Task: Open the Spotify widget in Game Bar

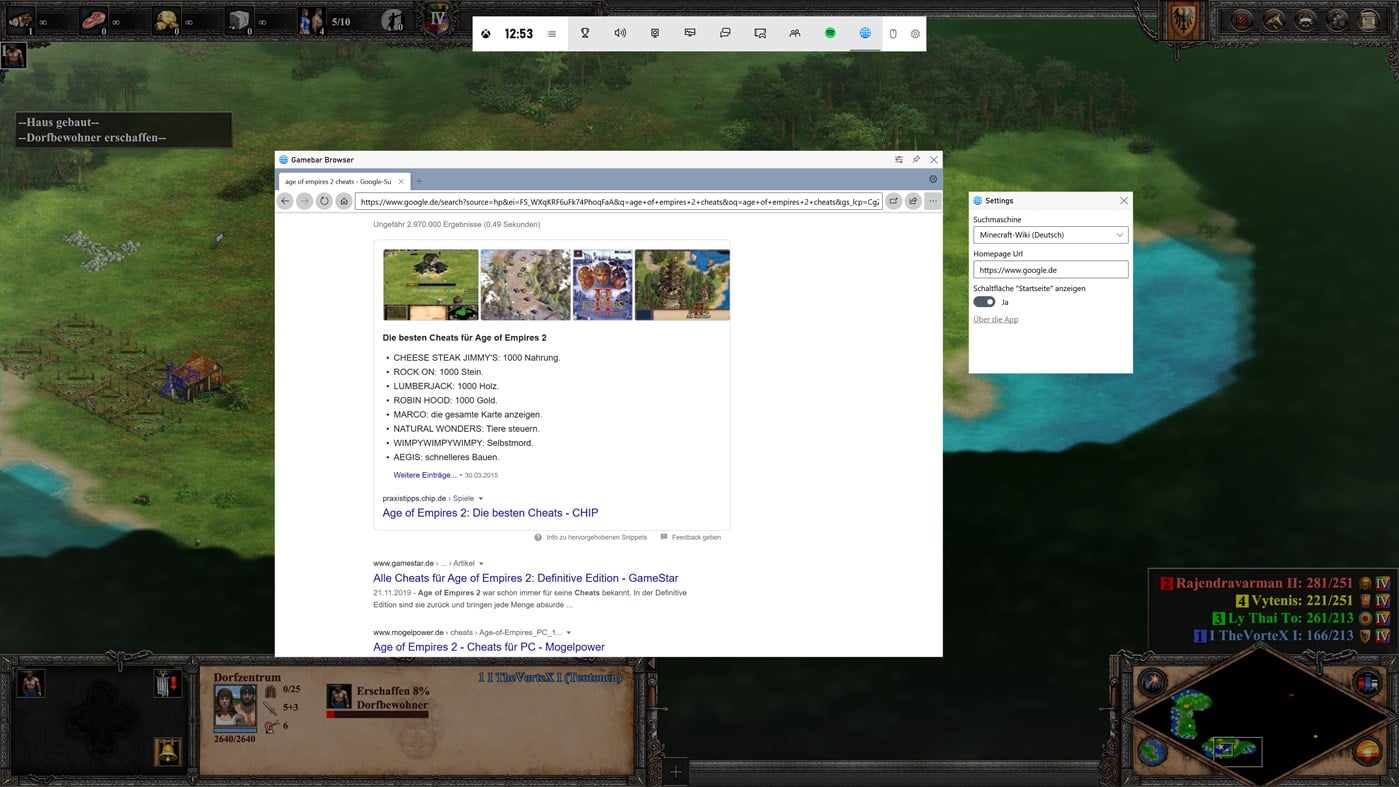Action: pyautogui.click(x=830, y=33)
